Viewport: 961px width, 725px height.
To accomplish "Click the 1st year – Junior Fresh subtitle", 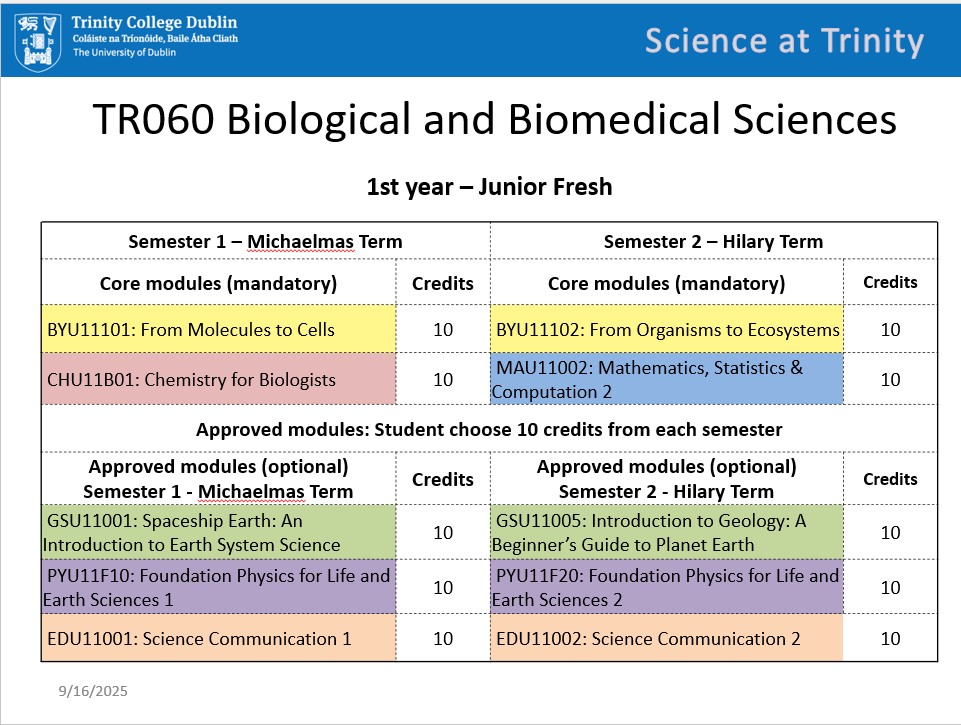I will pos(489,186).
